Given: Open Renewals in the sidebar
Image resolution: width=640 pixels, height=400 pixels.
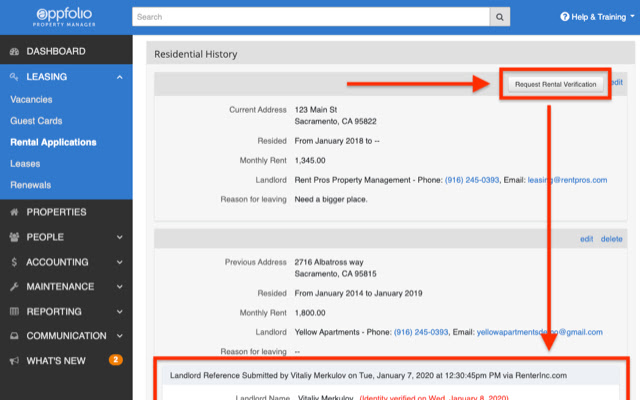Looking at the screenshot, I should click(31, 185).
